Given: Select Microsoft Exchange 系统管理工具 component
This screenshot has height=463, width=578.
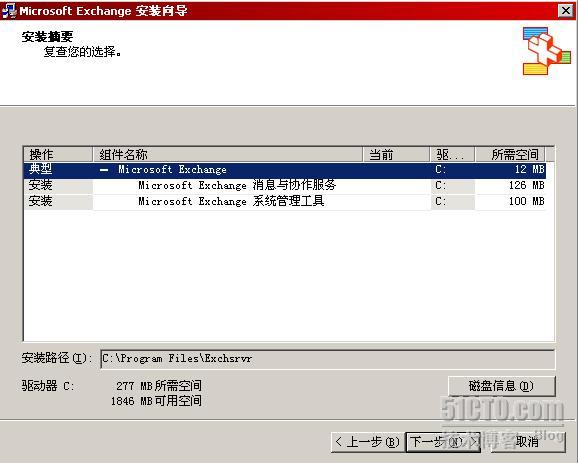Looking at the screenshot, I should click(x=231, y=202).
